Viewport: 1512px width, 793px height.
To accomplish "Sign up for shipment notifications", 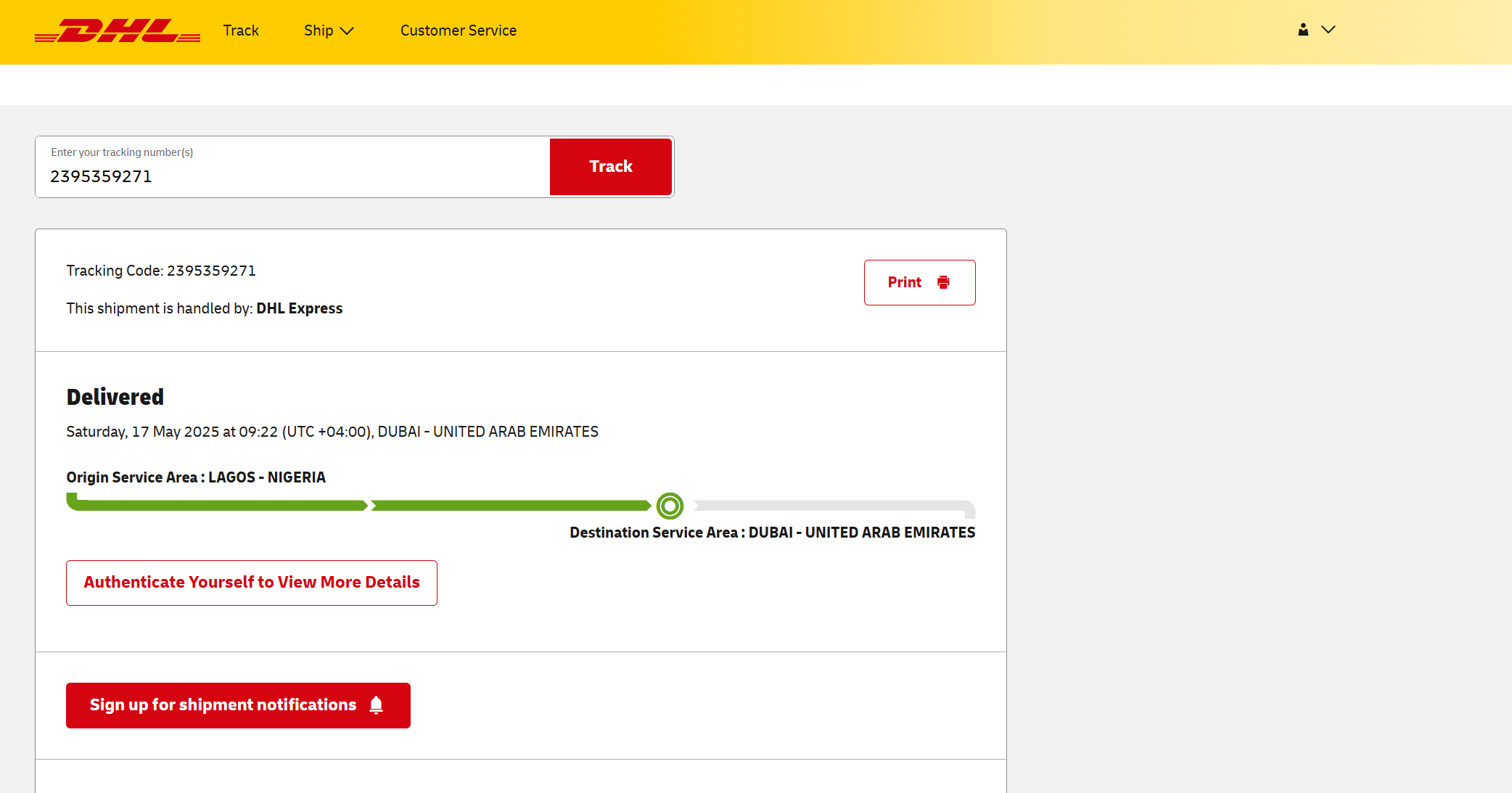I will [238, 705].
